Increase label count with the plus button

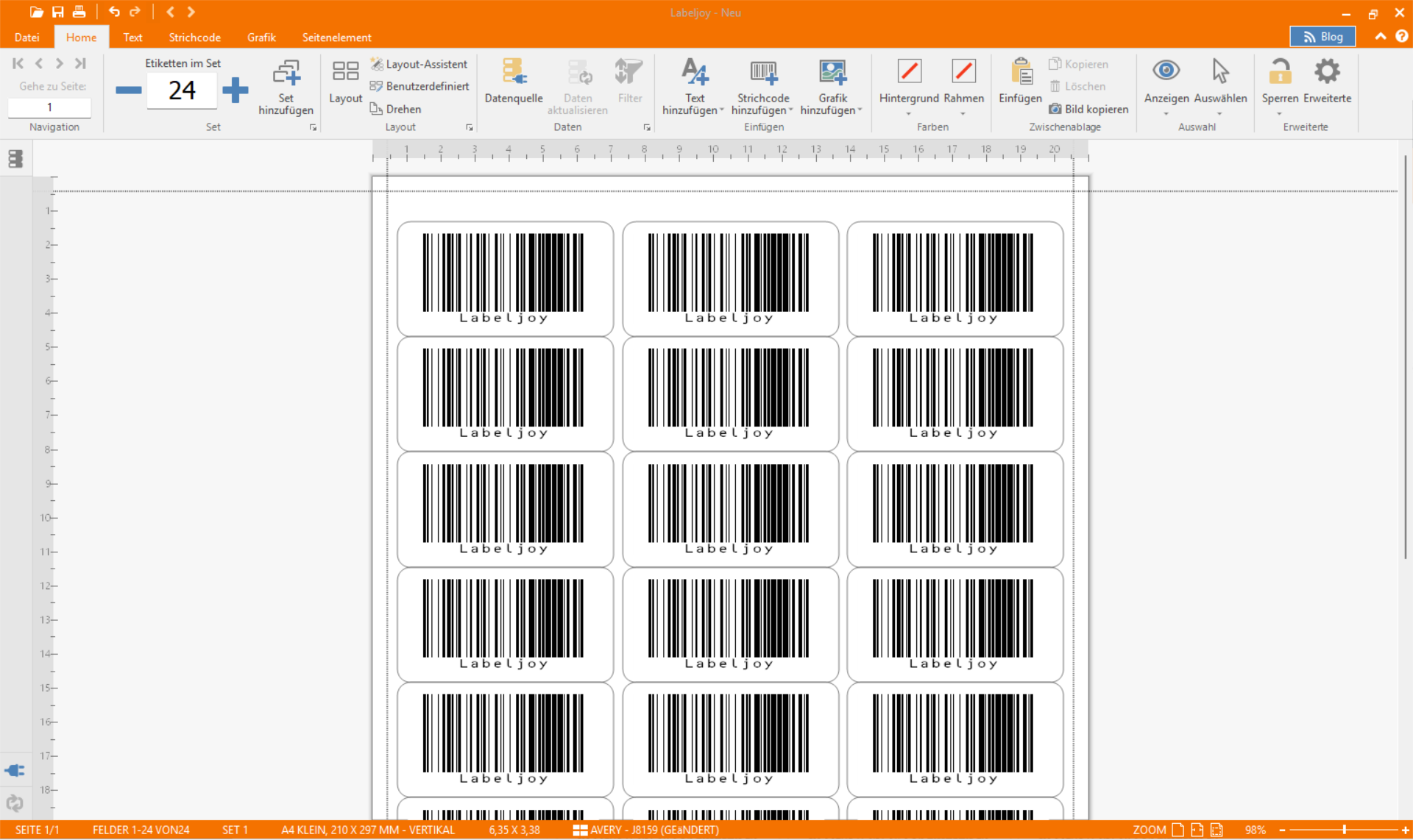point(236,90)
